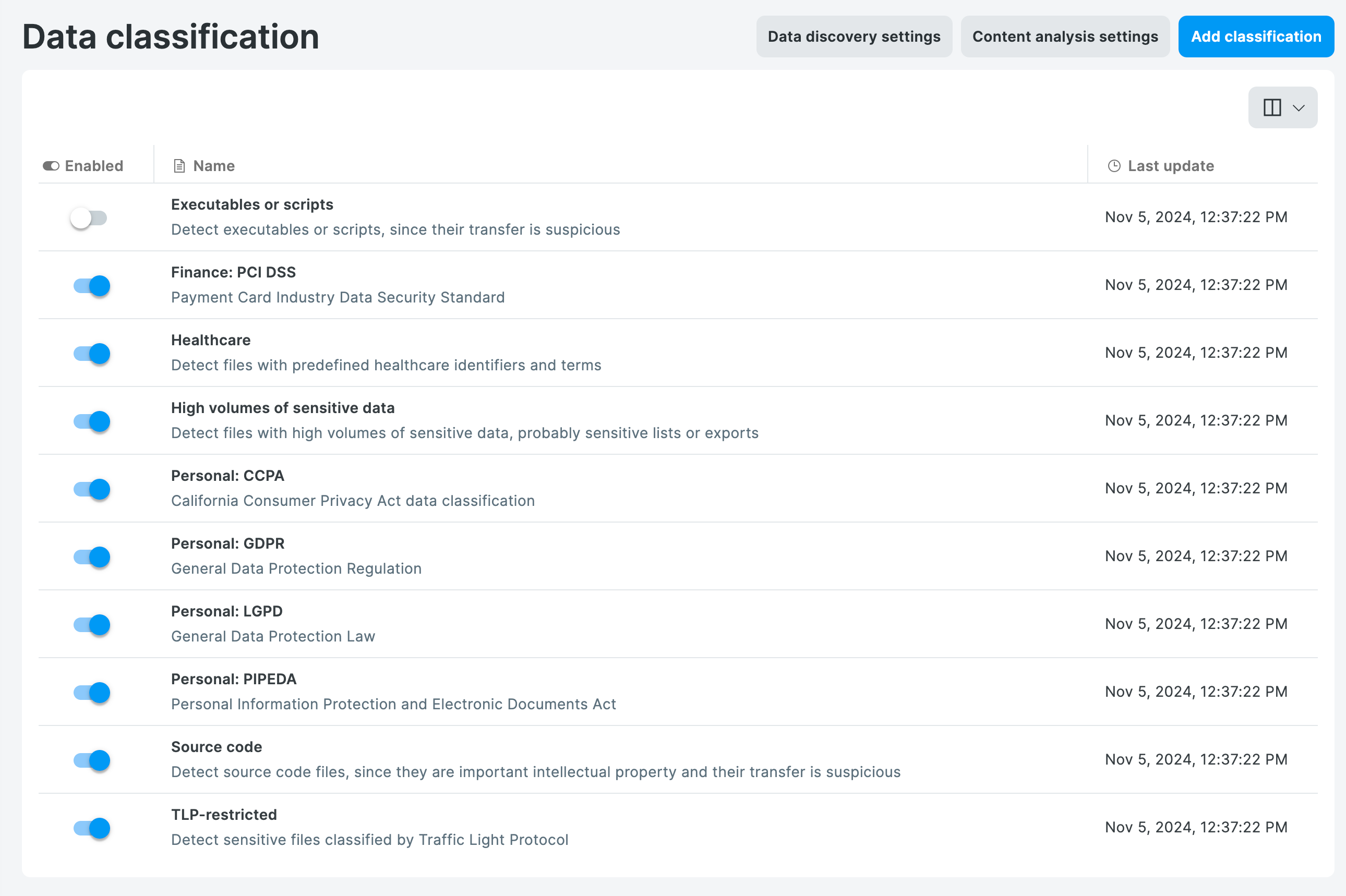The height and width of the screenshot is (896, 1346).
Task: Click the clock icon beside Last update
Action: (x=1114, y=166)
